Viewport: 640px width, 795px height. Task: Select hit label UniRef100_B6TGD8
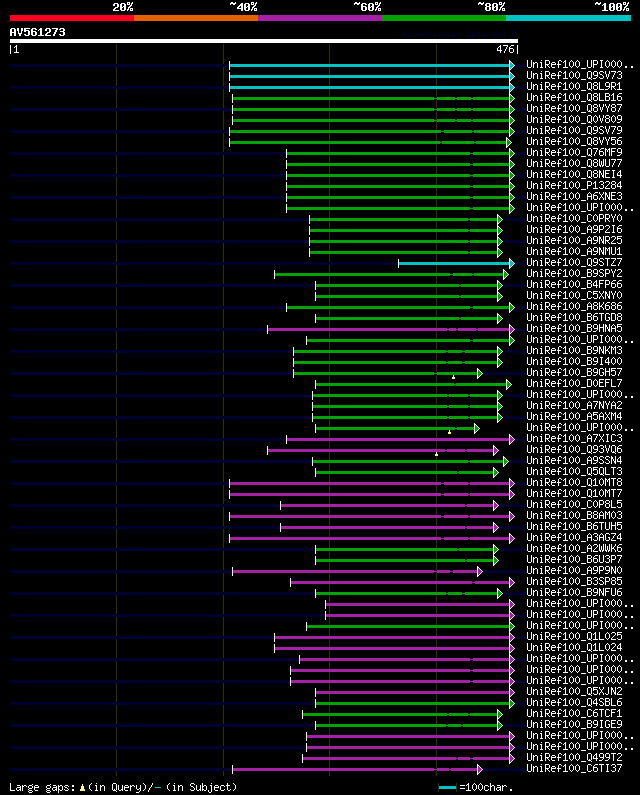(574, 317)
